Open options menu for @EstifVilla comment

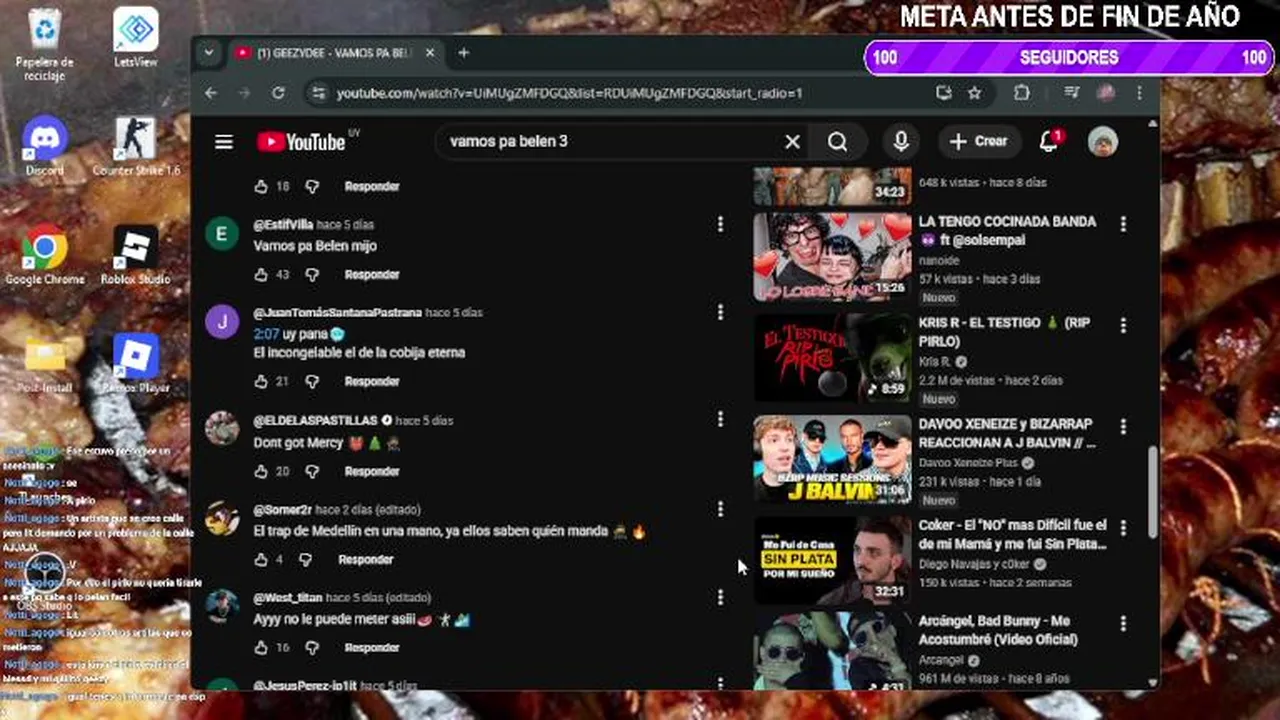coord(720,225)
